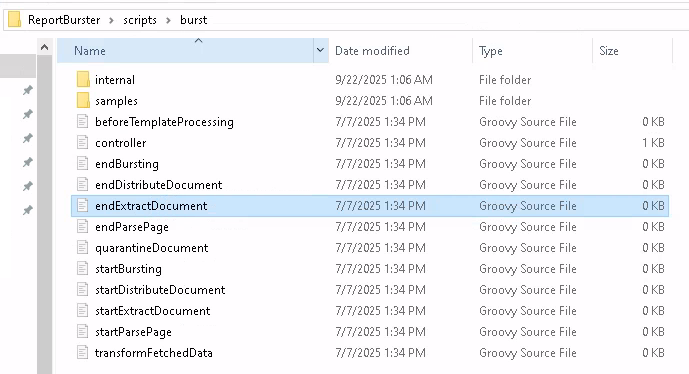Select the startExtractDocument file name
Screen dimensions: 689x374
[152, 311]
